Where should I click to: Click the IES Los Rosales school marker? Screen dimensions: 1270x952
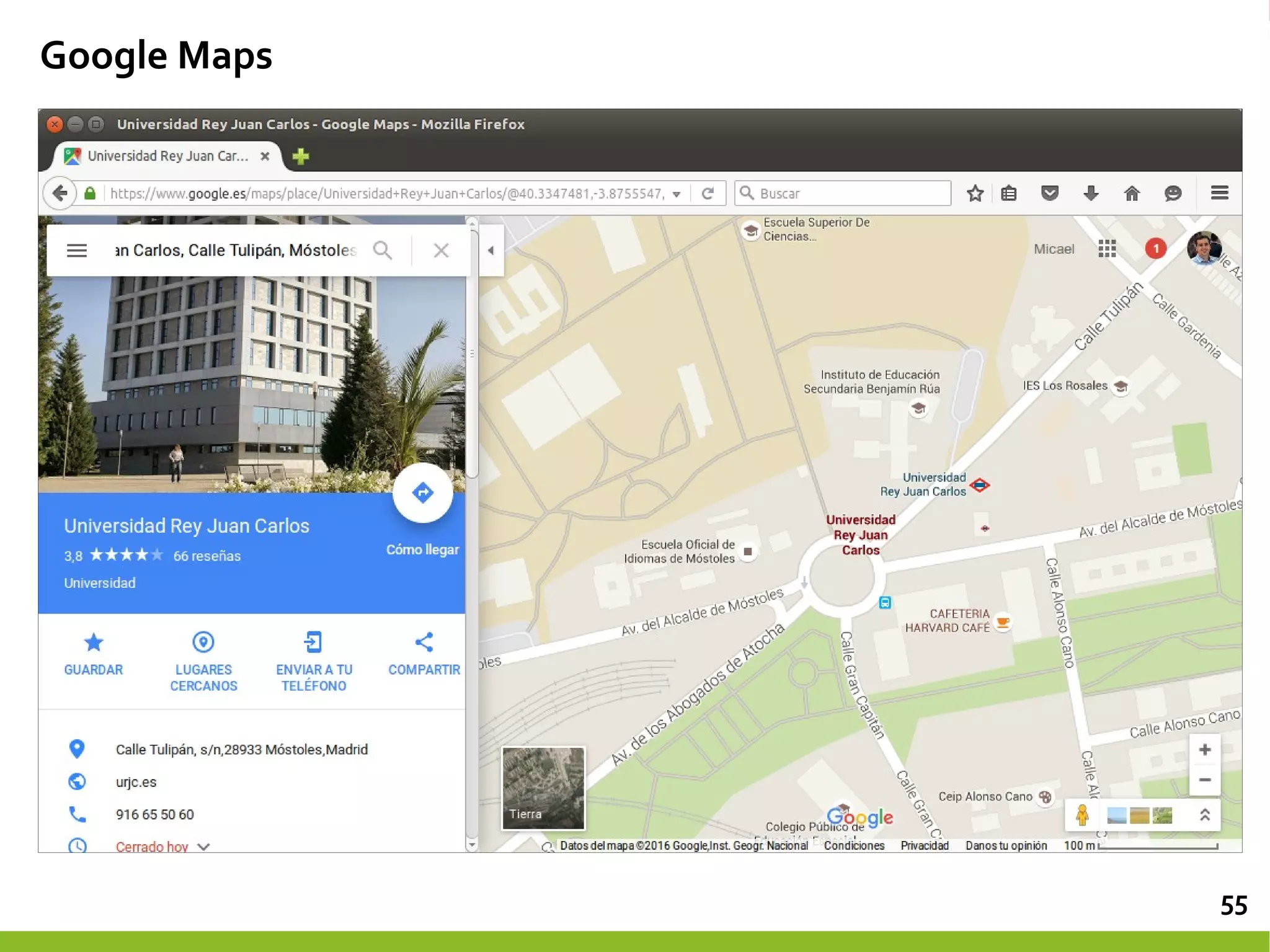point(1120,386)
